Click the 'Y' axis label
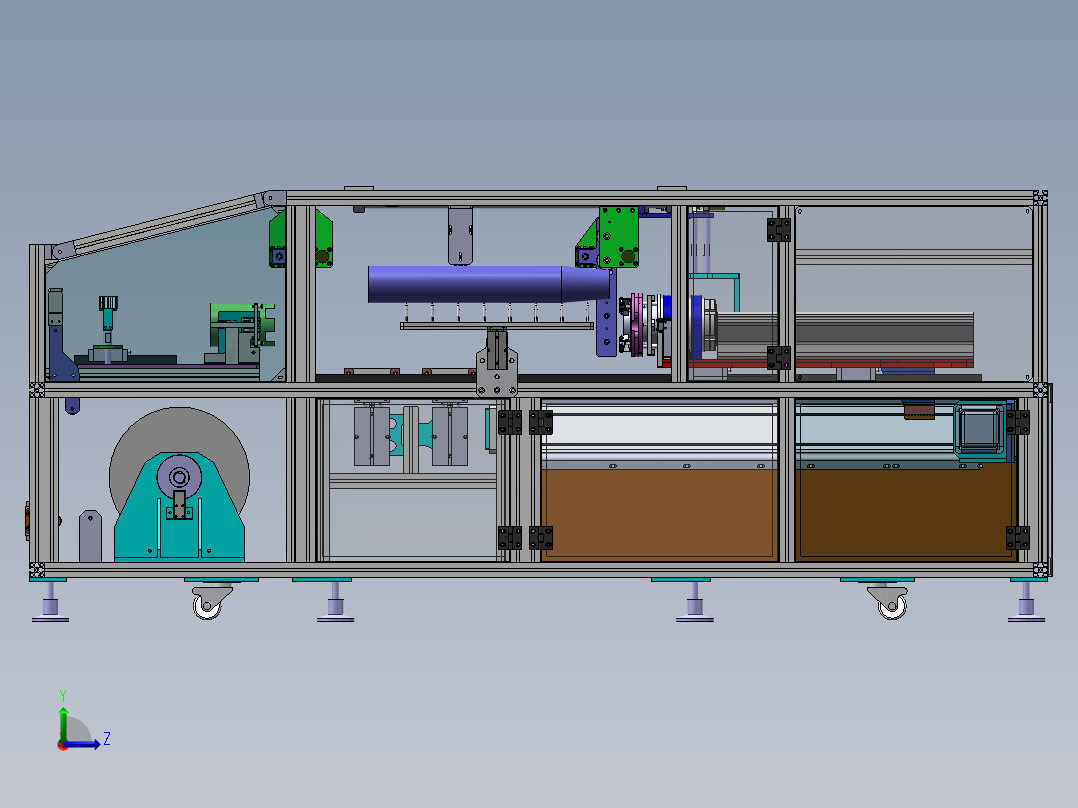 [x=63, y=695]
